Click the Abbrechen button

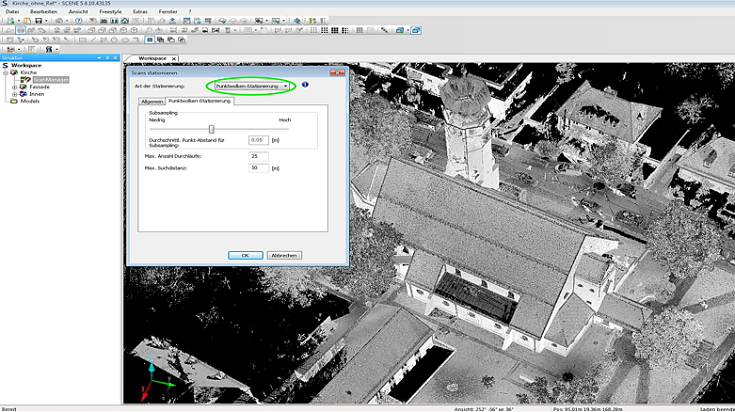pos(284,255)
